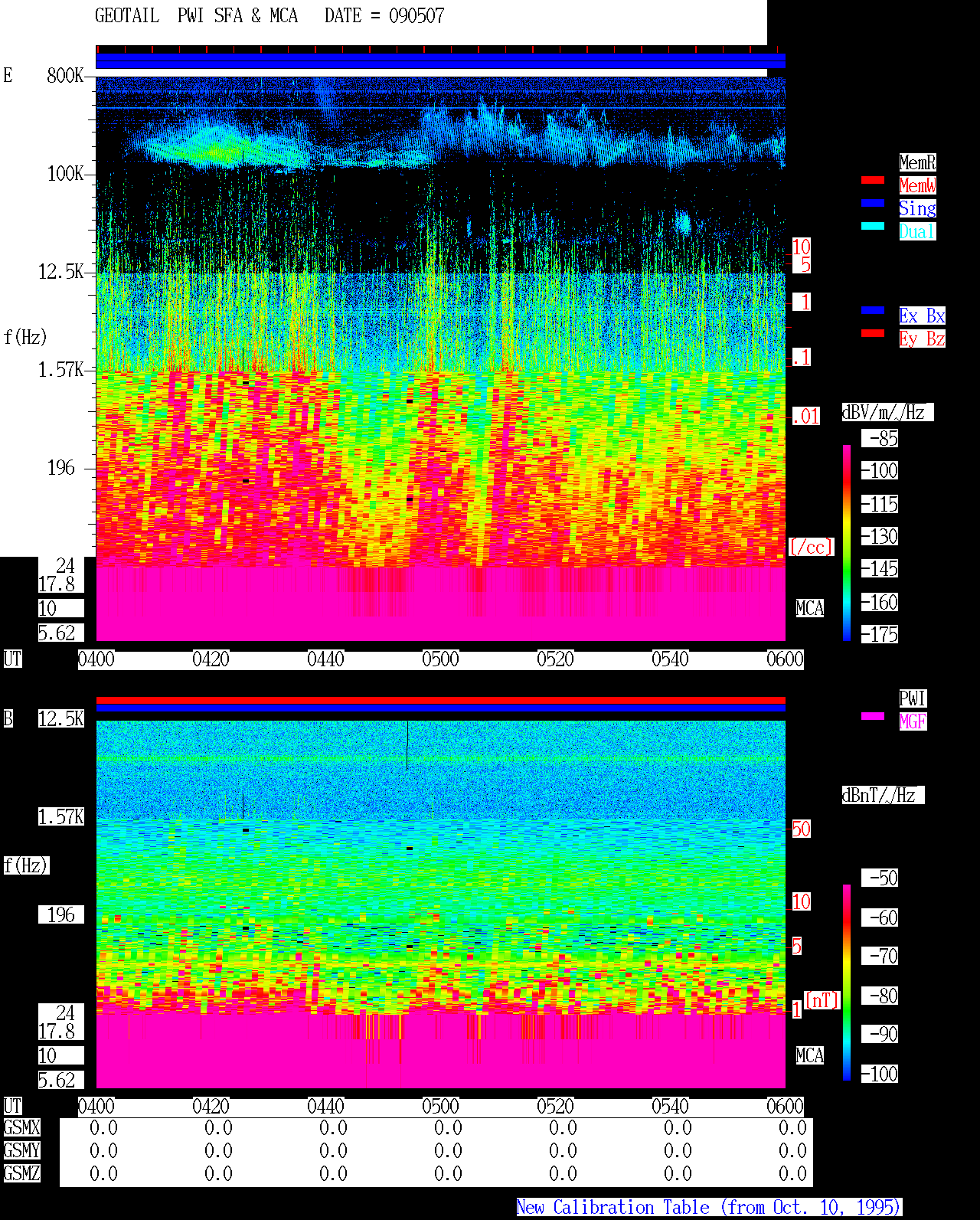Screen dimensions: 980x1220
Task: Select the PWI legend label
Action: click(x=913, y=698)
